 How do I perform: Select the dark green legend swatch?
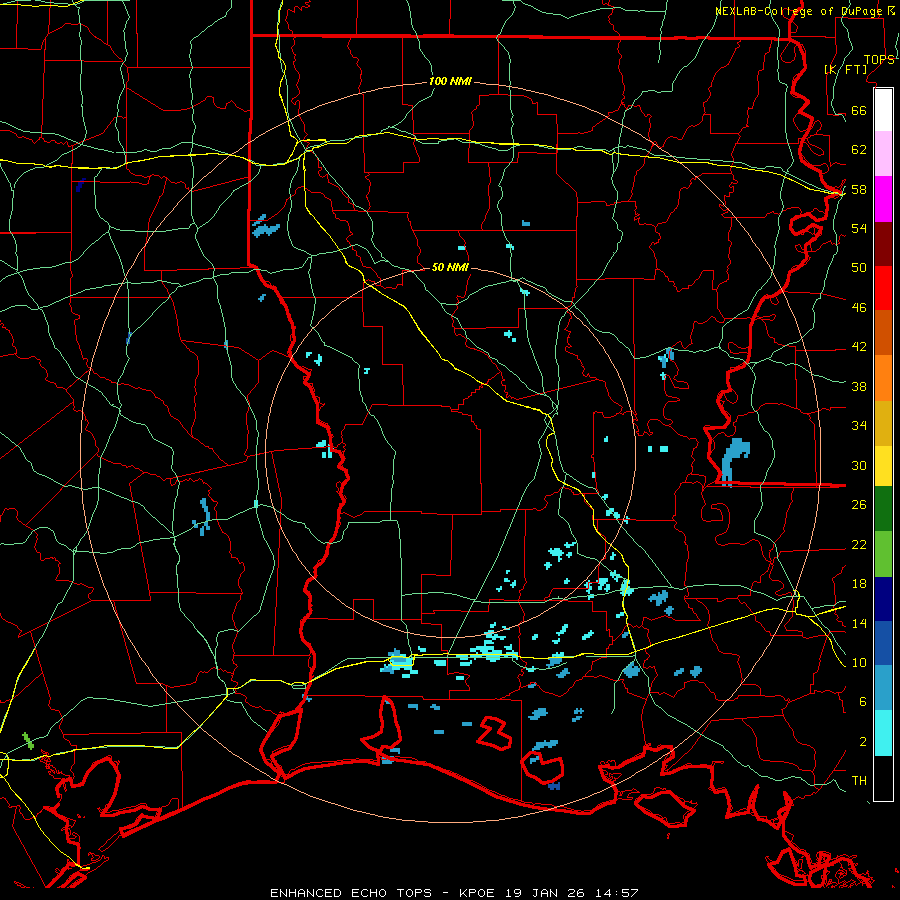point(883,508)
